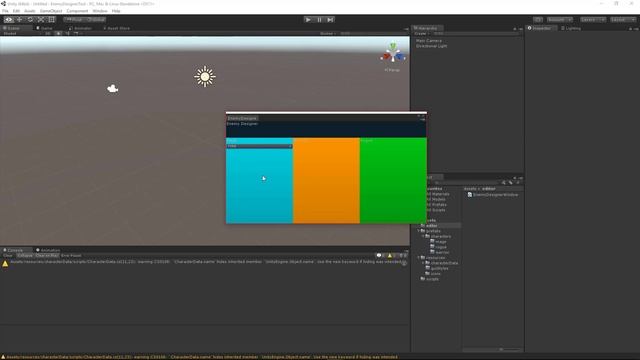
Task: Open the Shaded draw mode dropdown
Action: point(21,33)
